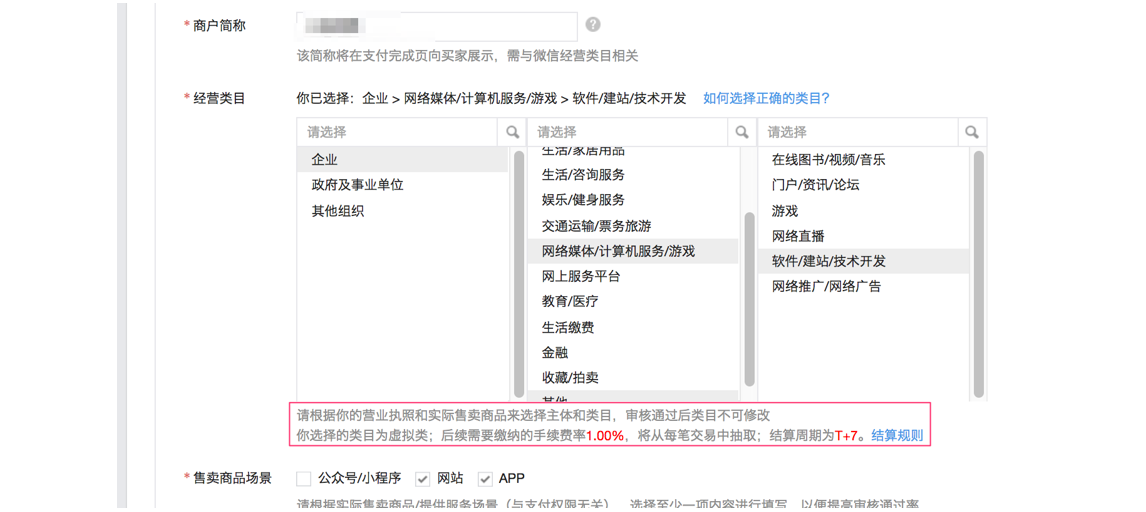Screen dimensions: 1146x512
Task: Click the search icon in the third category column
Action: (972, 132)
